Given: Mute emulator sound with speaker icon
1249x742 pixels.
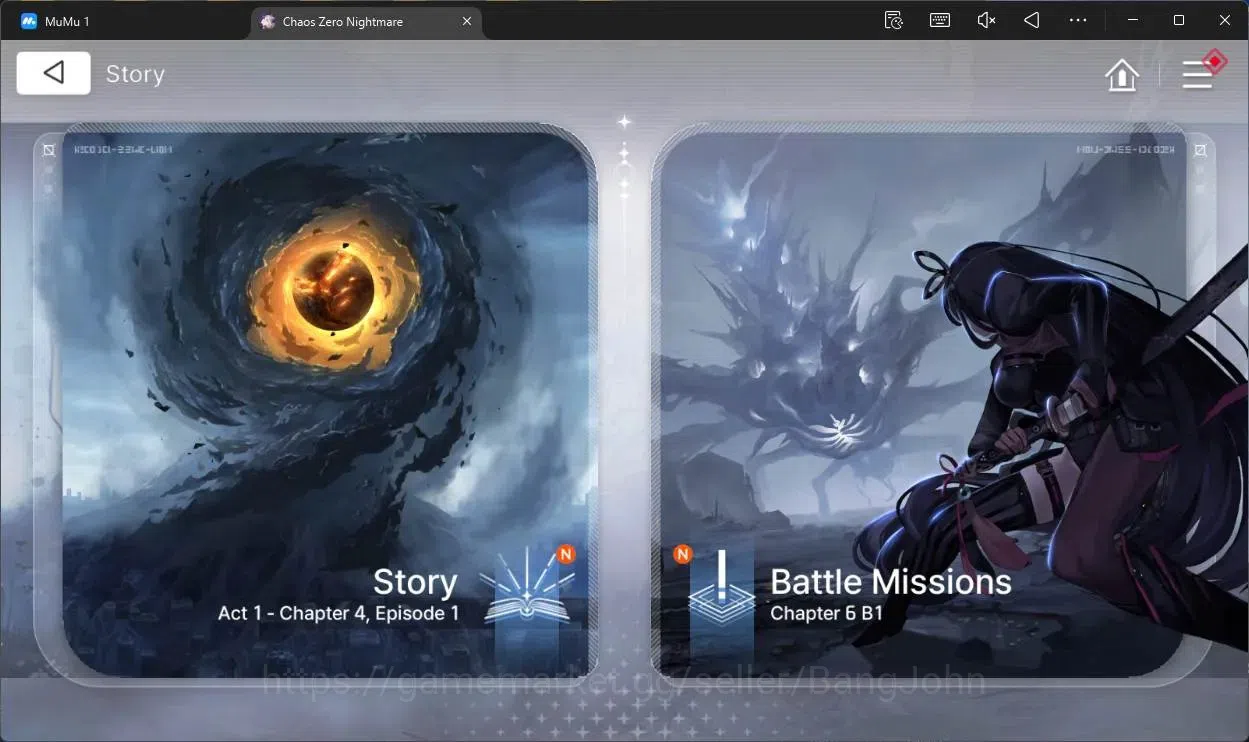Looking at the screenshot, I should coord(986,20).
